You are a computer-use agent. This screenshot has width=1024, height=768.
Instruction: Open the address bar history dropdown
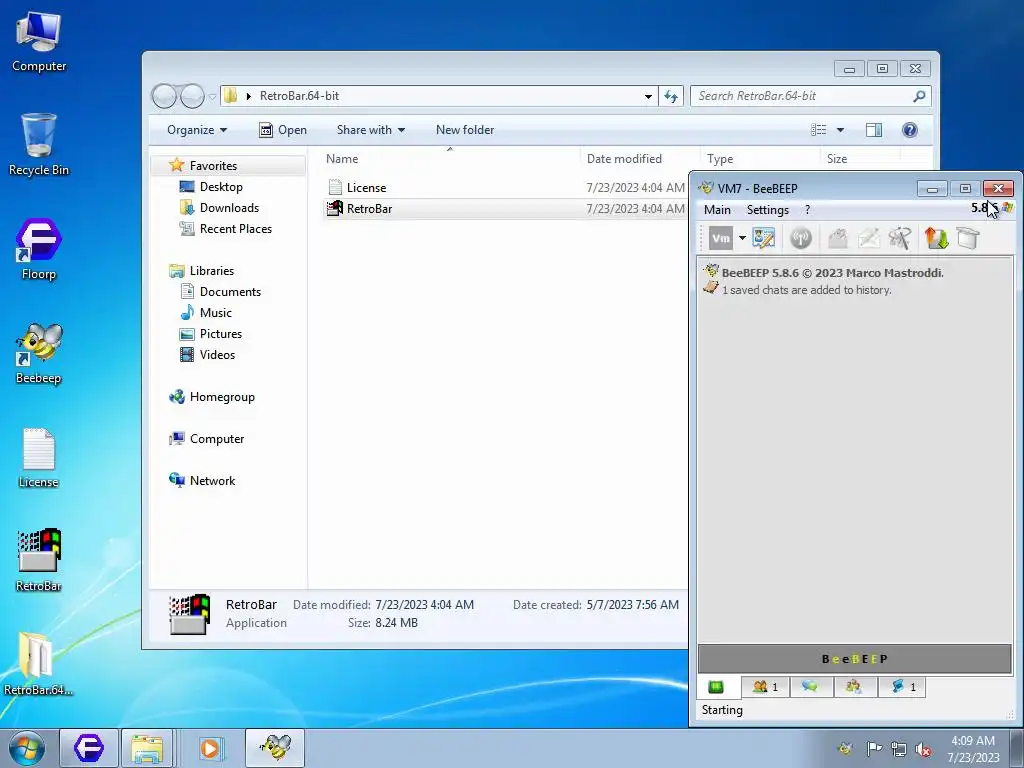tap(648, 96)
